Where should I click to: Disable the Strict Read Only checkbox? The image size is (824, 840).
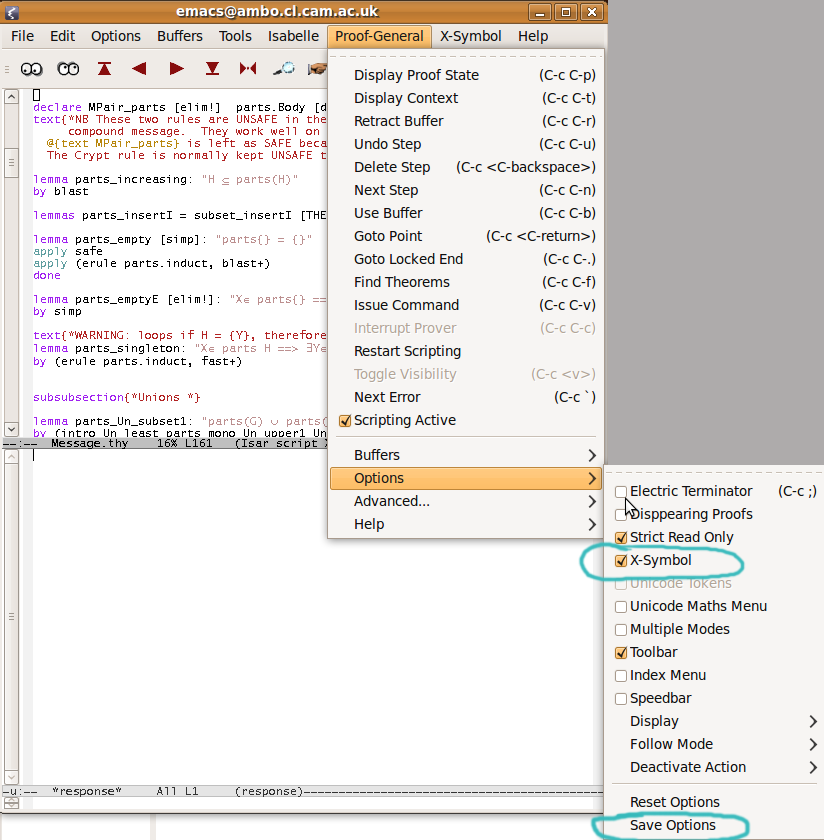pos(621,538)
